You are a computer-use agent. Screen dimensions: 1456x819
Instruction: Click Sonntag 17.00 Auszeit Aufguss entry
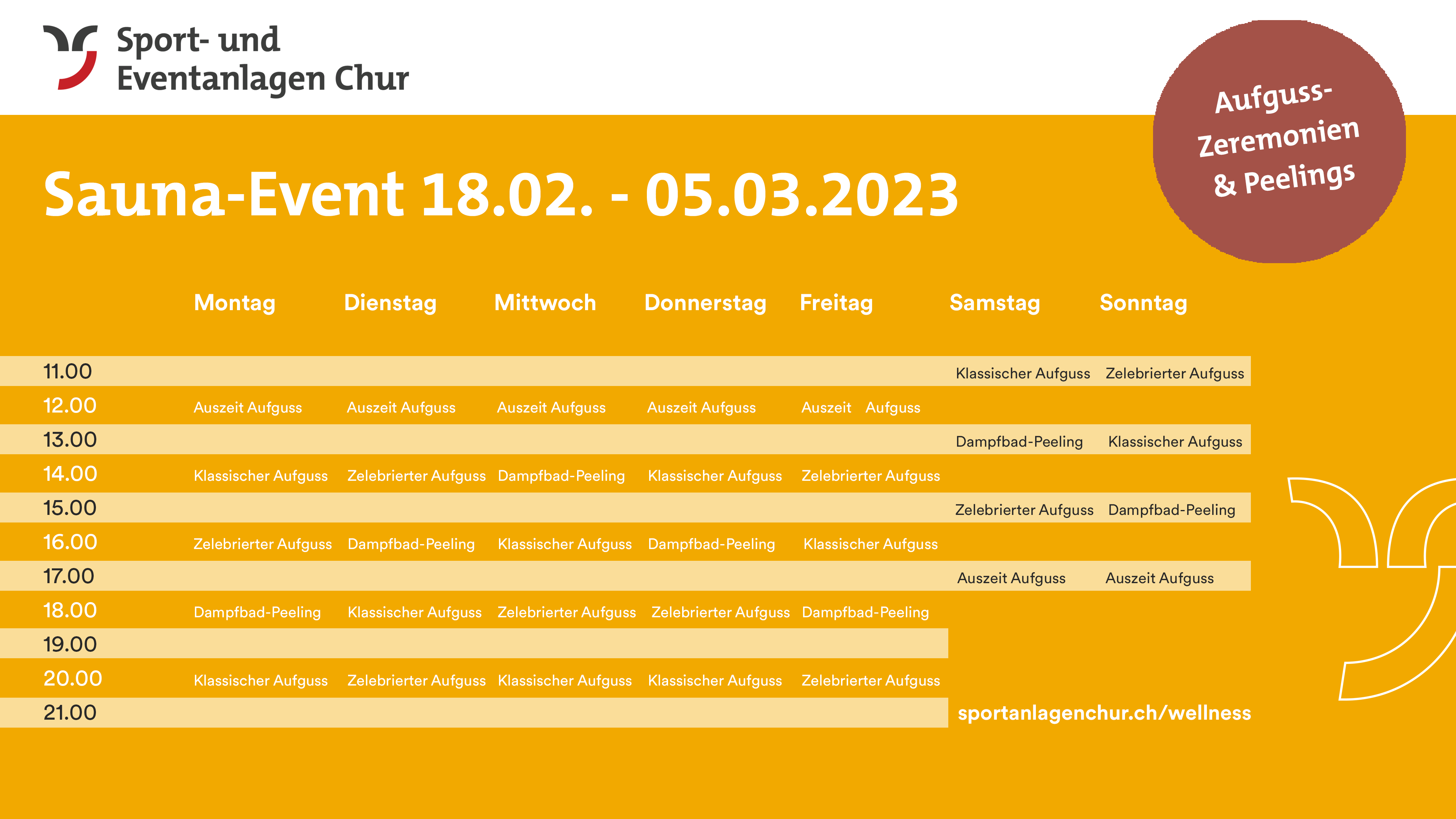(x=1159, y=578)
